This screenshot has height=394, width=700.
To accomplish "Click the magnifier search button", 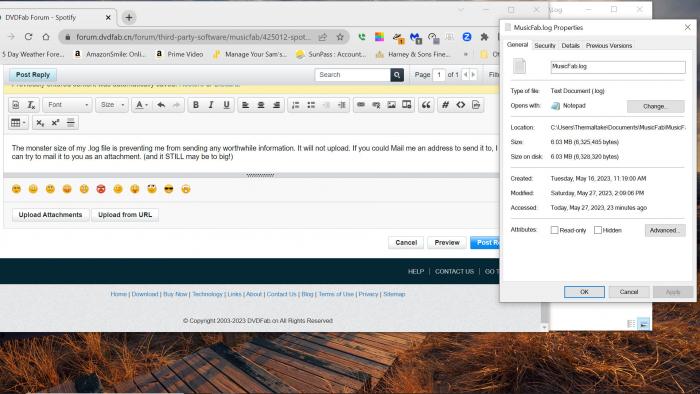I will (397, 75).
